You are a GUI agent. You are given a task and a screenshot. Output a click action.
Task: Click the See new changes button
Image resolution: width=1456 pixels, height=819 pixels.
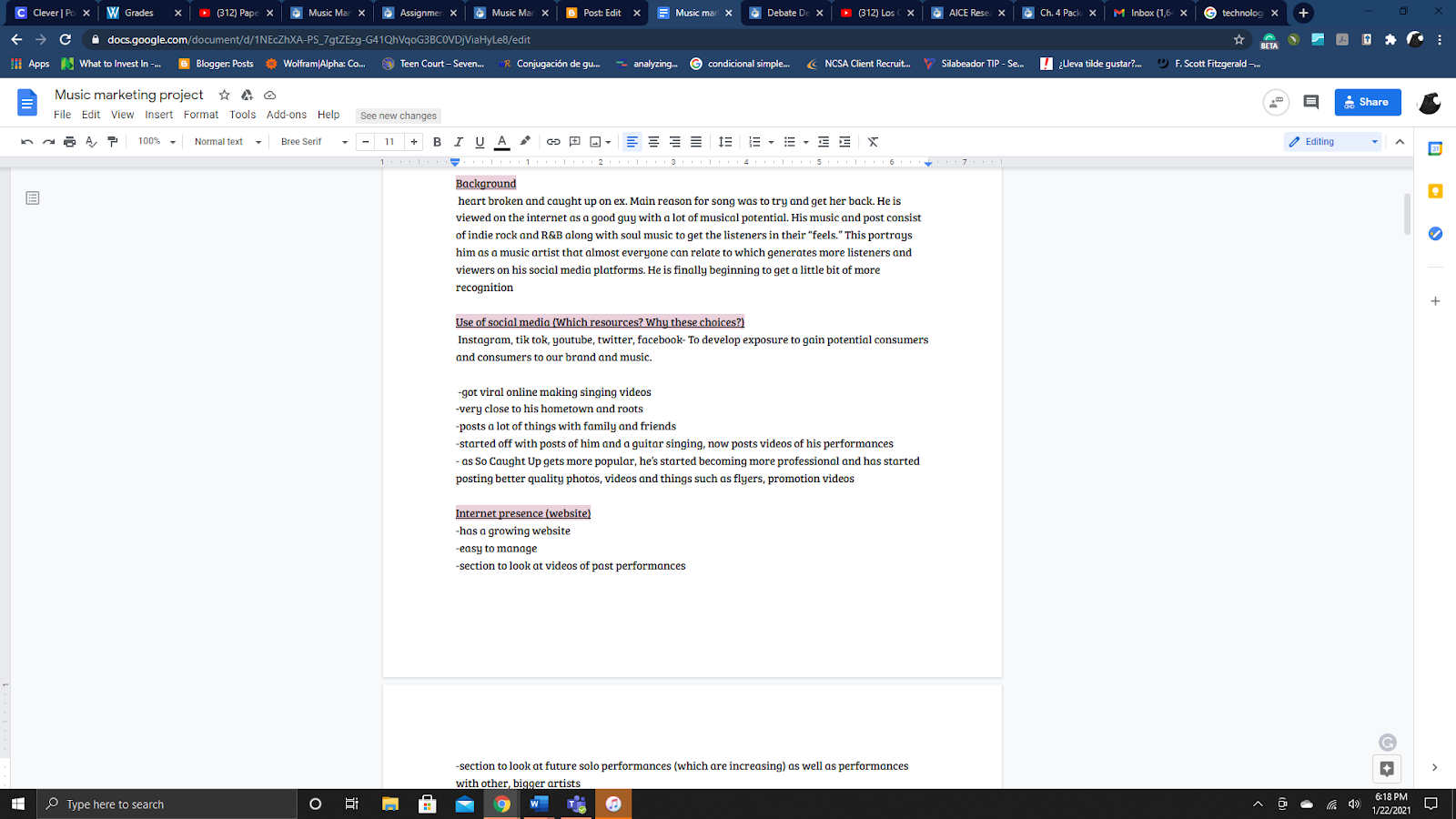point(399,116)
